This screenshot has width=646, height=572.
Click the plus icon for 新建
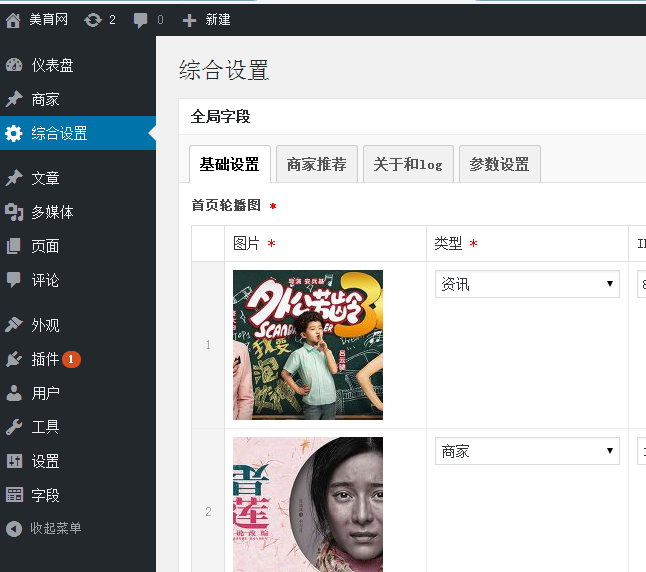(189, 20)
